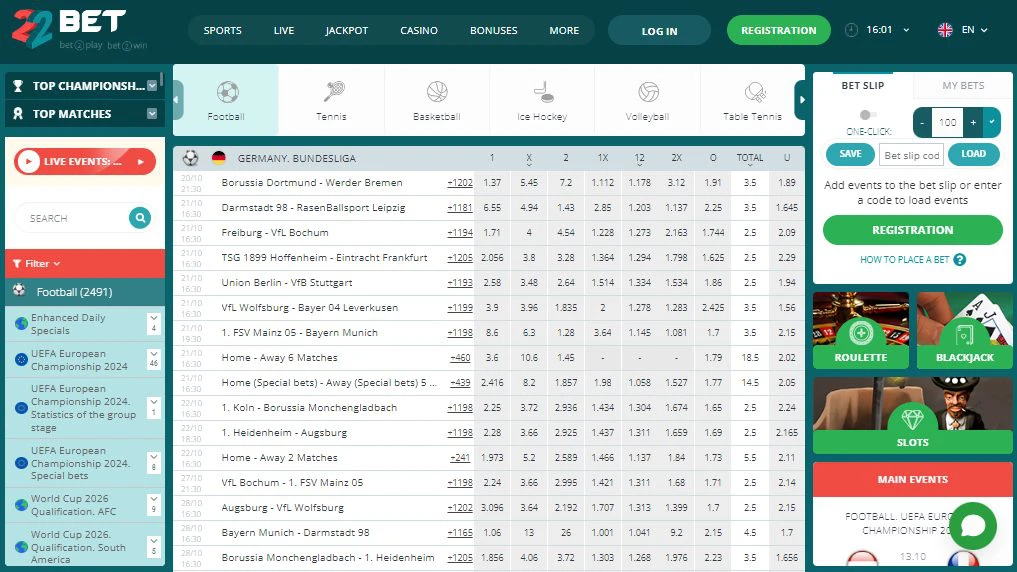
Task: Open the More menu
Action: tap(564, 30)
